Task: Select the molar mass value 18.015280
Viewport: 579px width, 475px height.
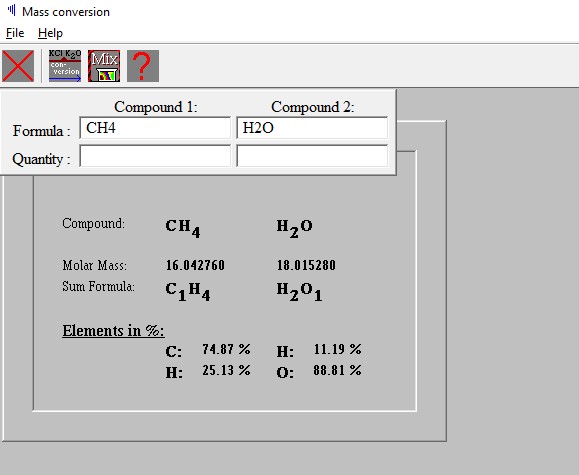Action: pos(306,265)
